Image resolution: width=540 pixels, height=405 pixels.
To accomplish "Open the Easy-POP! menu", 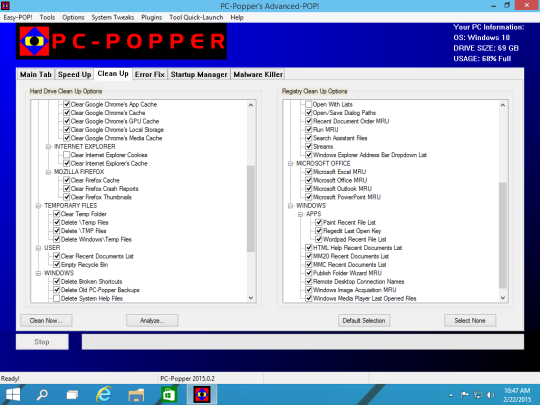I will [x=18, y=17].
